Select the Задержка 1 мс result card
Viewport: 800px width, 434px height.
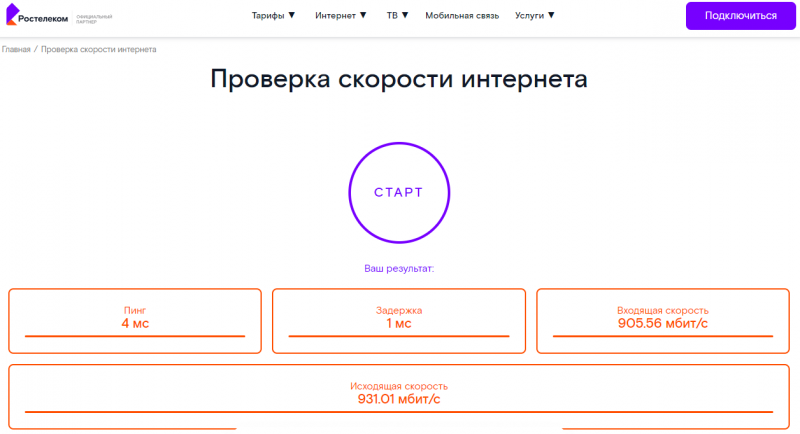[399, 321]
